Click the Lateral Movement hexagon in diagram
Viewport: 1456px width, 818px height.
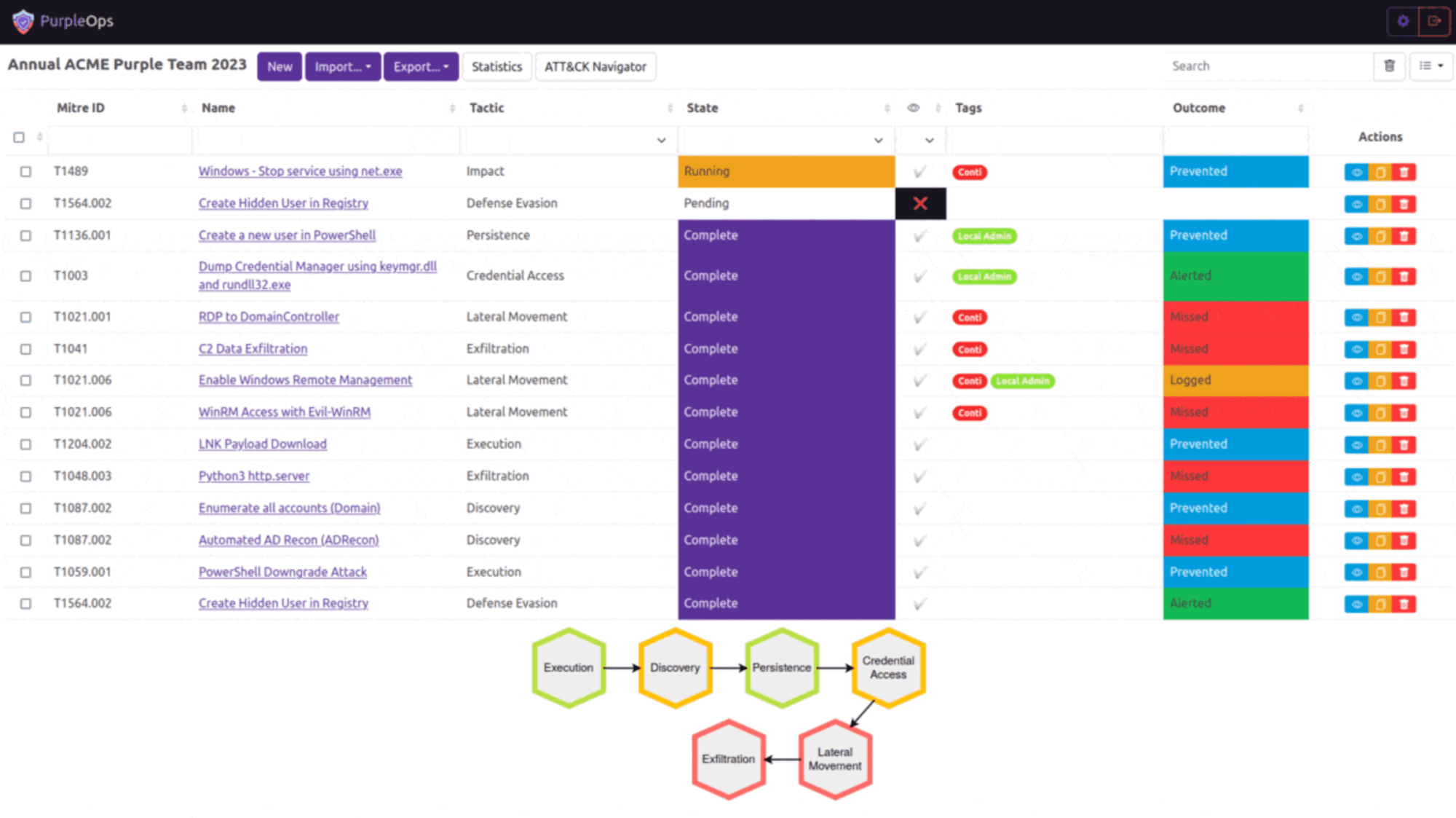pyautogui.click(x=835, y=759)
